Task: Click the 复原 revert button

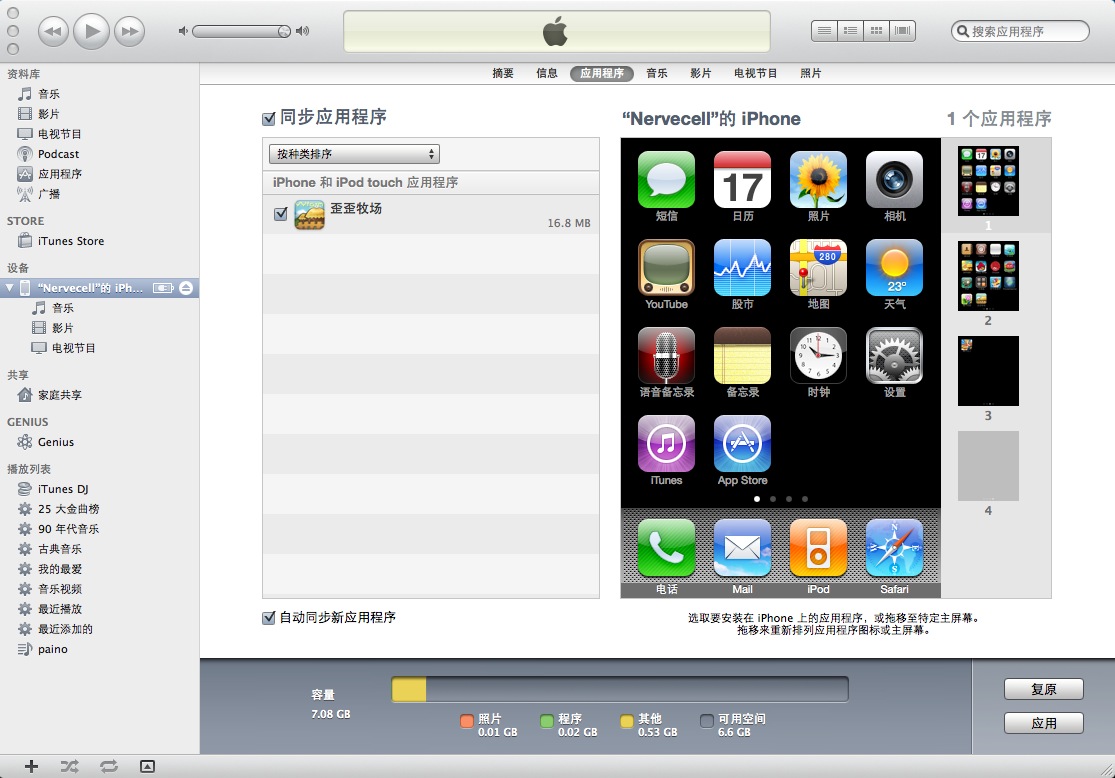Action: click(x=1044, y=689)
